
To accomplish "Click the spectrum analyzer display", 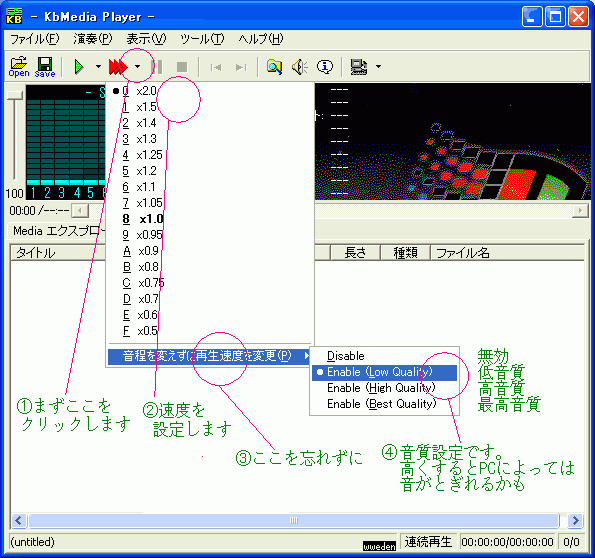I will point(66,142).
